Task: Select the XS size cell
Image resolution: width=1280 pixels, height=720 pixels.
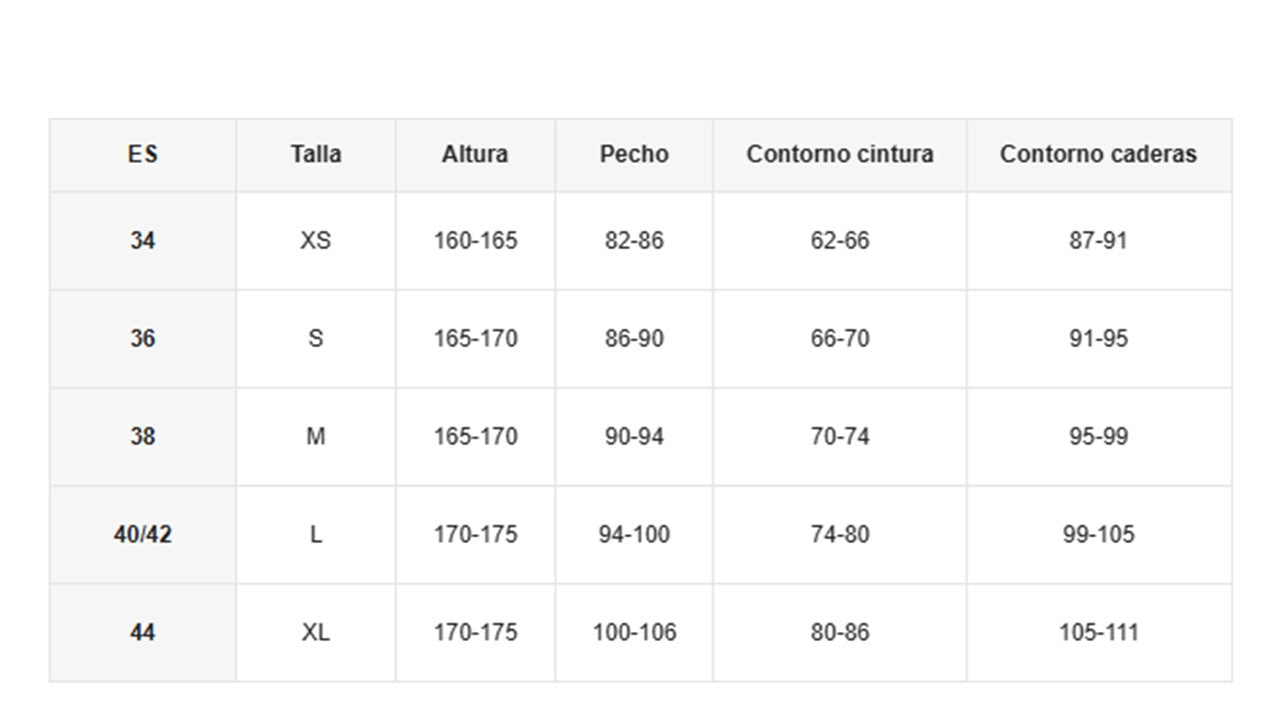Action: click(x=316, y=241)
